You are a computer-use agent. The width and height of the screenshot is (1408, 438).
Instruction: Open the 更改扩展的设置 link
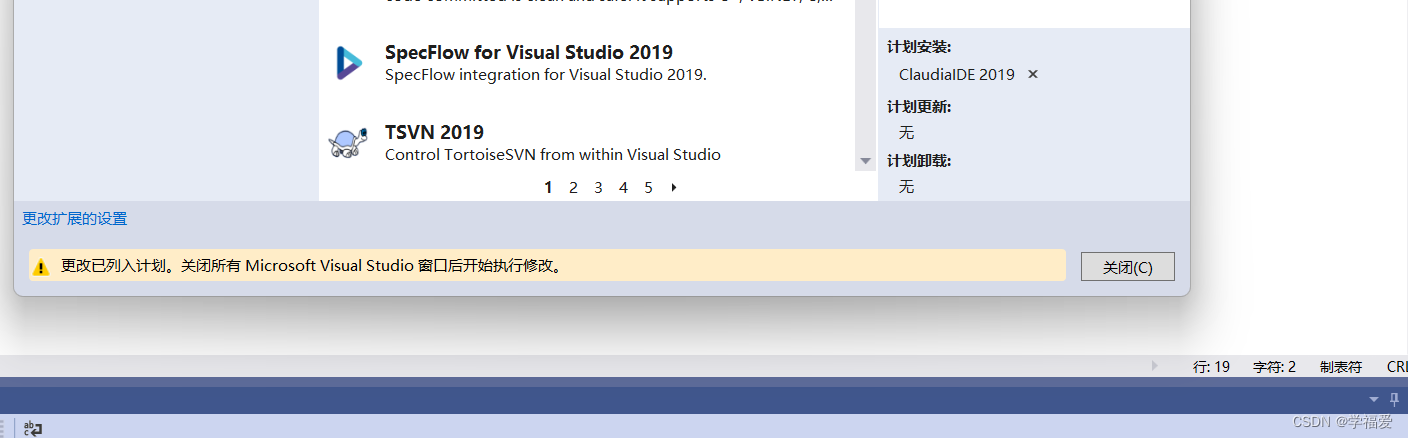coord(75,218)
